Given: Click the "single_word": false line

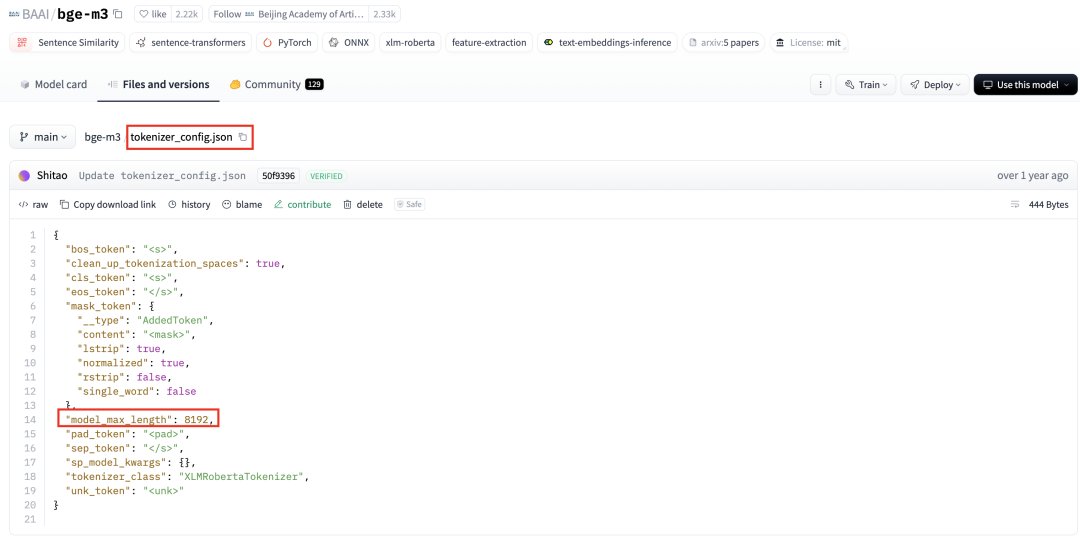Looking at the screenshot, I should click(136, 391).
